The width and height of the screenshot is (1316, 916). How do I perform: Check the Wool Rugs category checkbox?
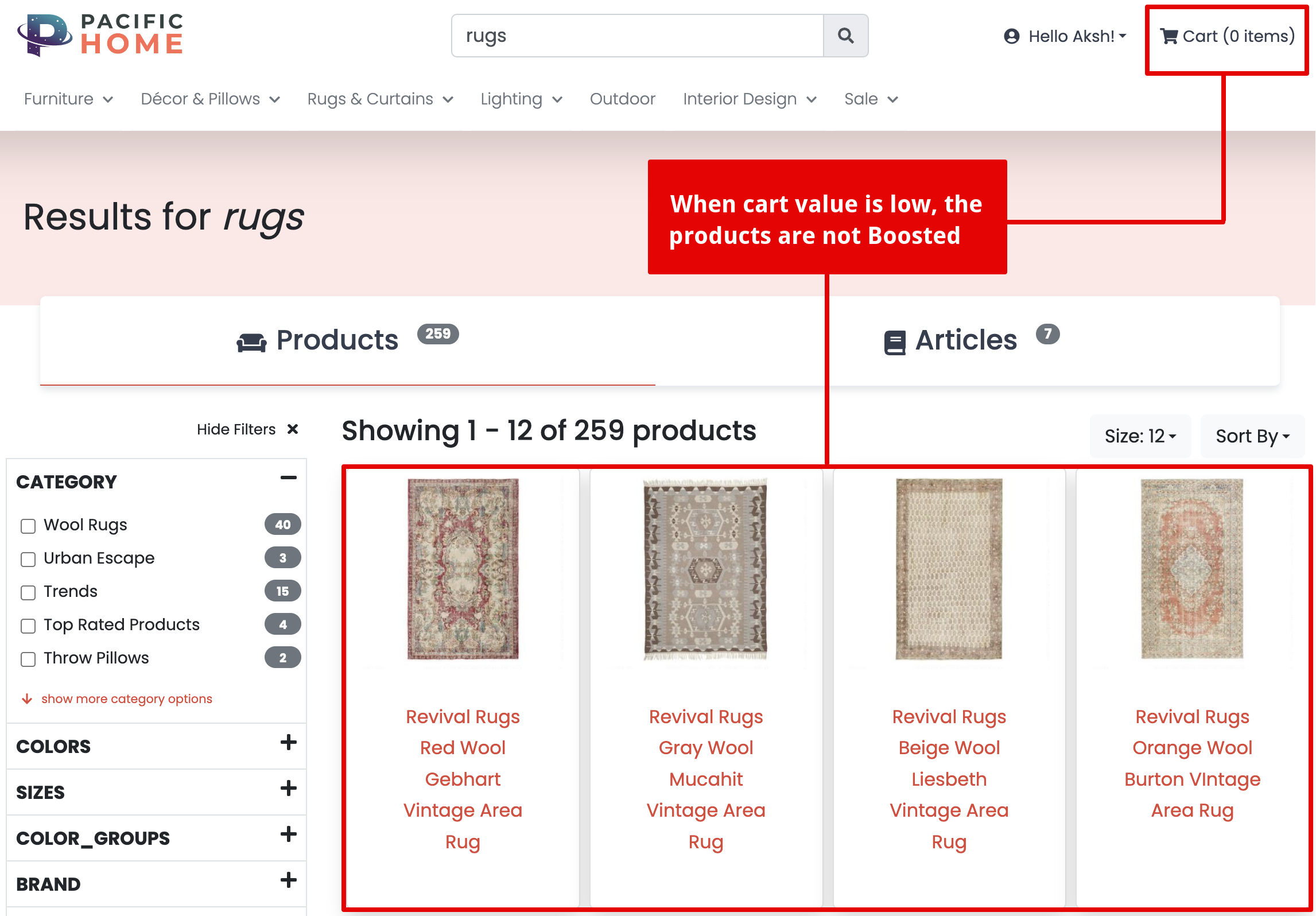tap(28, 526)
